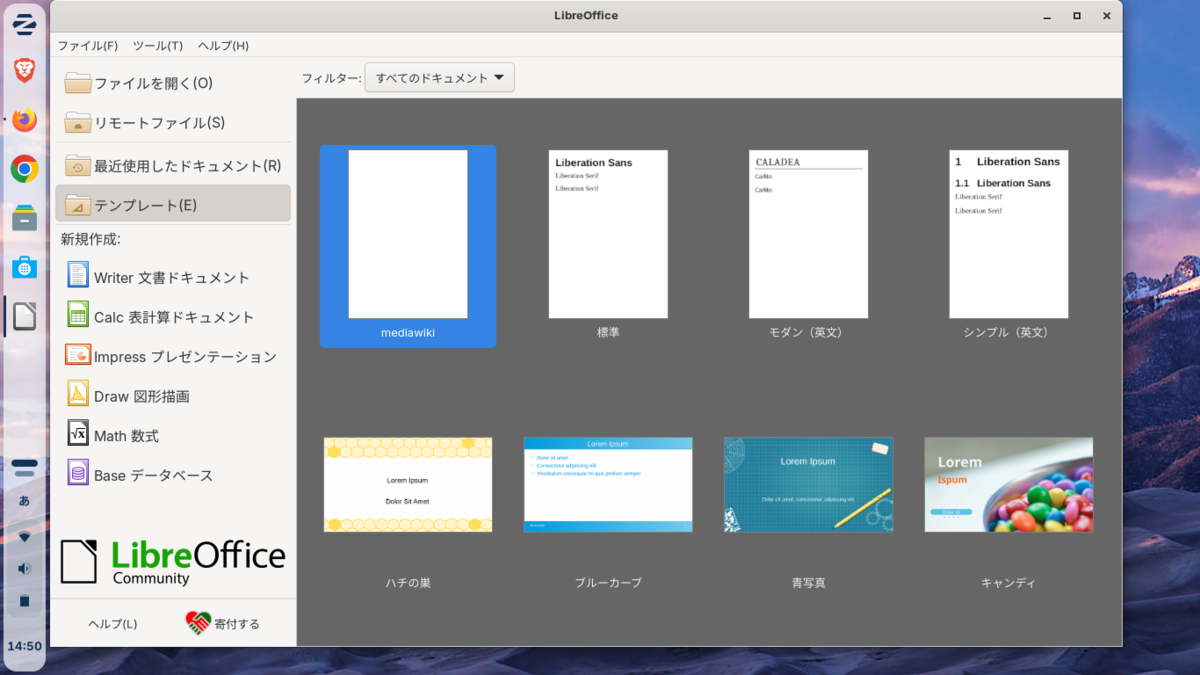Launch Brave browser from the dock

click(x=25, y=70)
